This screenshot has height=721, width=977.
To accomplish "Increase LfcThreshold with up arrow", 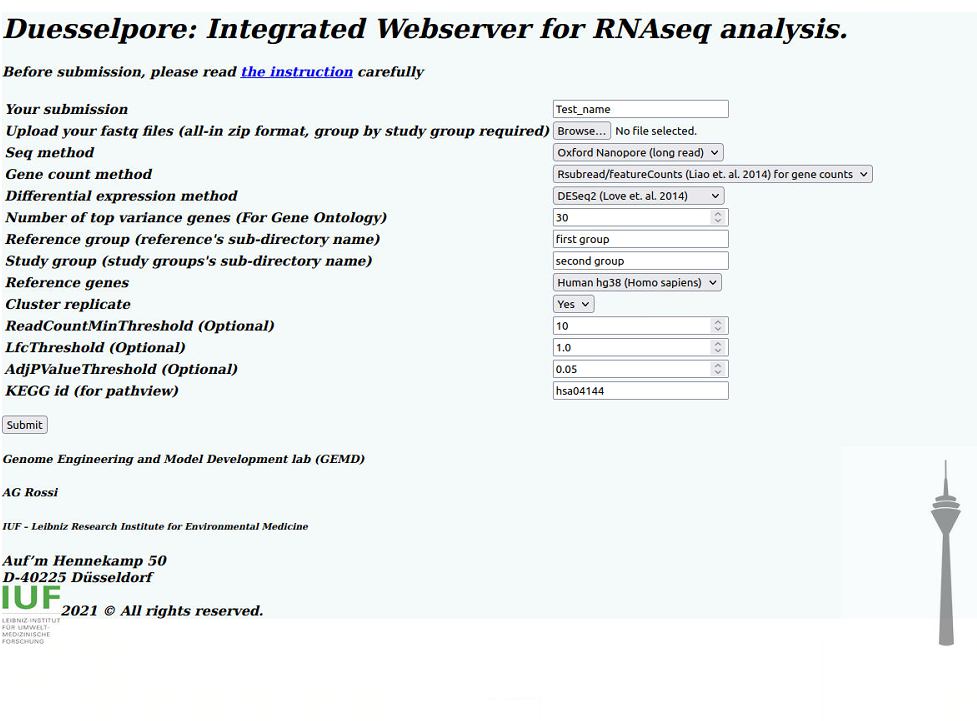I will (x=718, y=343).
